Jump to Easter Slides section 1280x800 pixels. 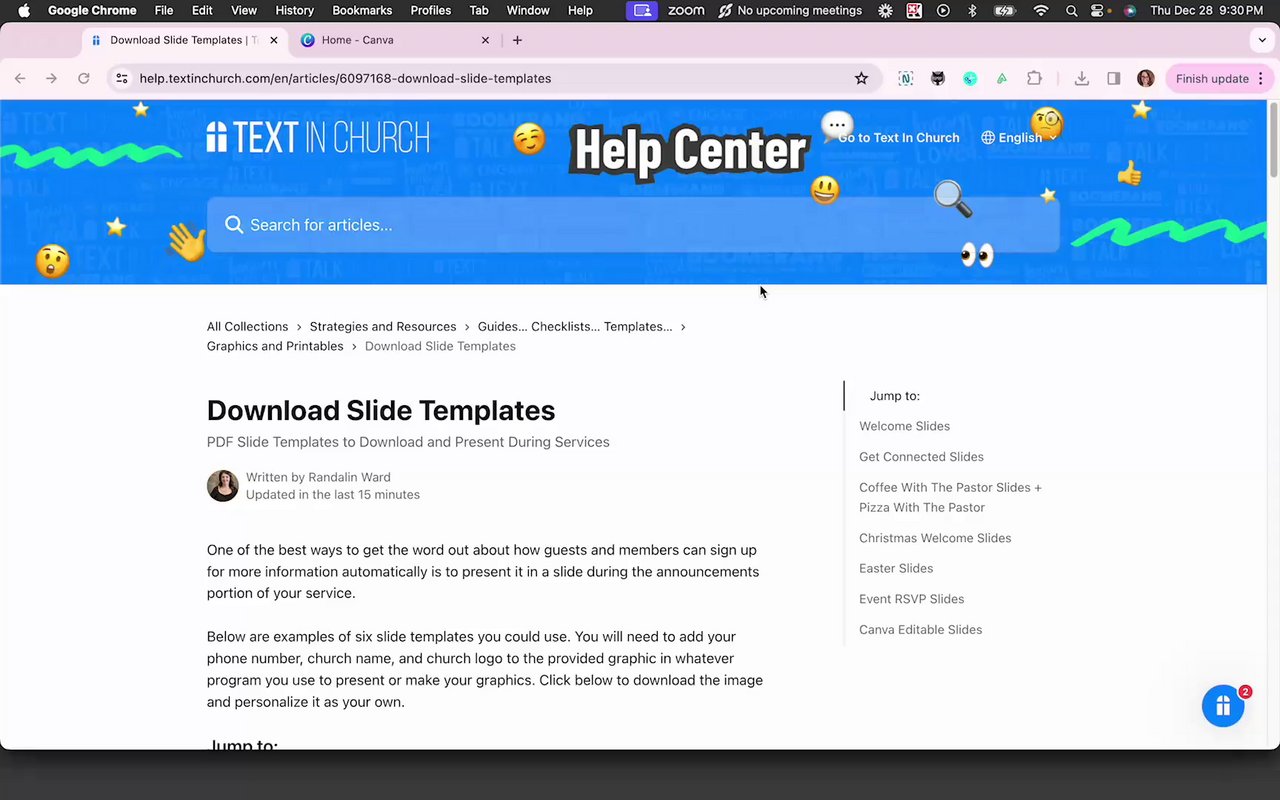(x=896, y=568)
